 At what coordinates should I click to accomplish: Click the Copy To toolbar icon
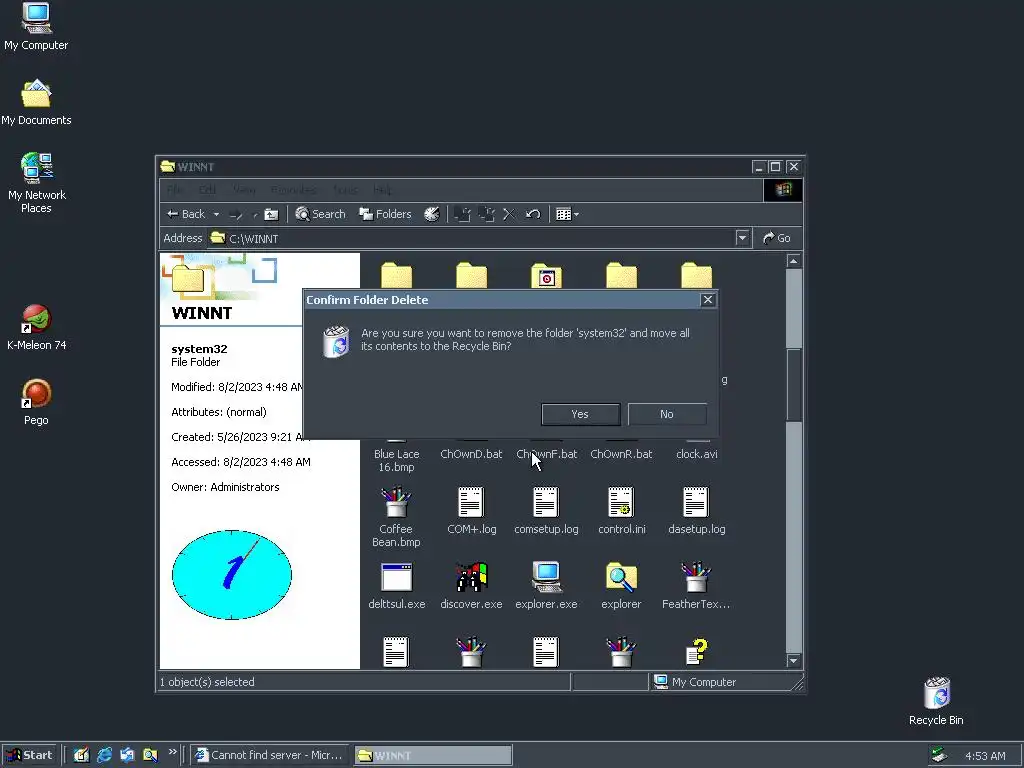pyautogui.click(x=487, y=214)
